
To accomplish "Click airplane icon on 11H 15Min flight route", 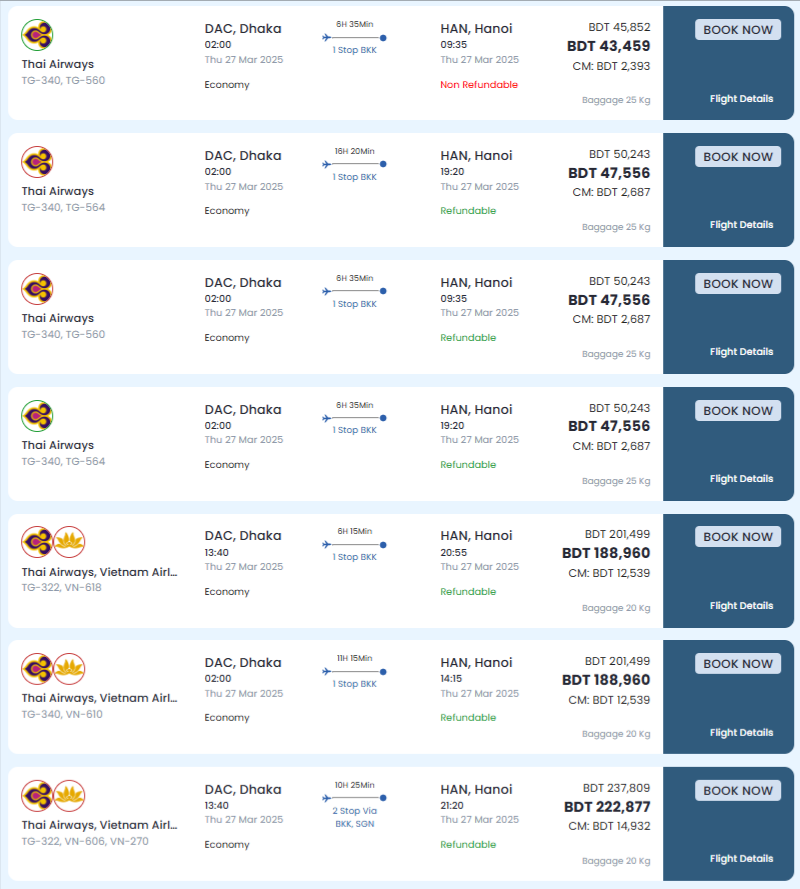I will pos(327,672).
